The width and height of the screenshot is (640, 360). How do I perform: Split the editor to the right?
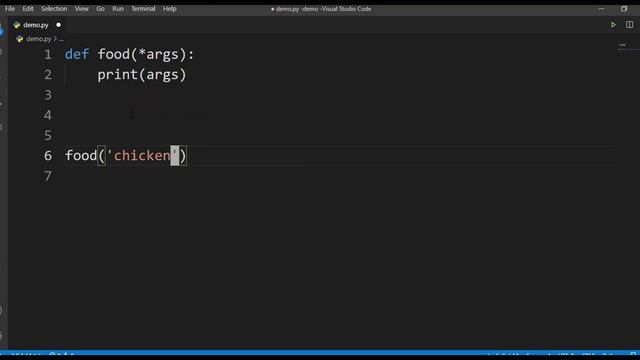[x=629, y=25]
